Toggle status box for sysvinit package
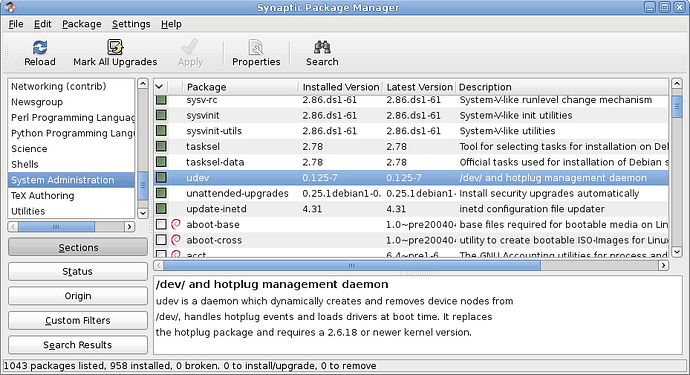690x375 pixels. [161, 115]
